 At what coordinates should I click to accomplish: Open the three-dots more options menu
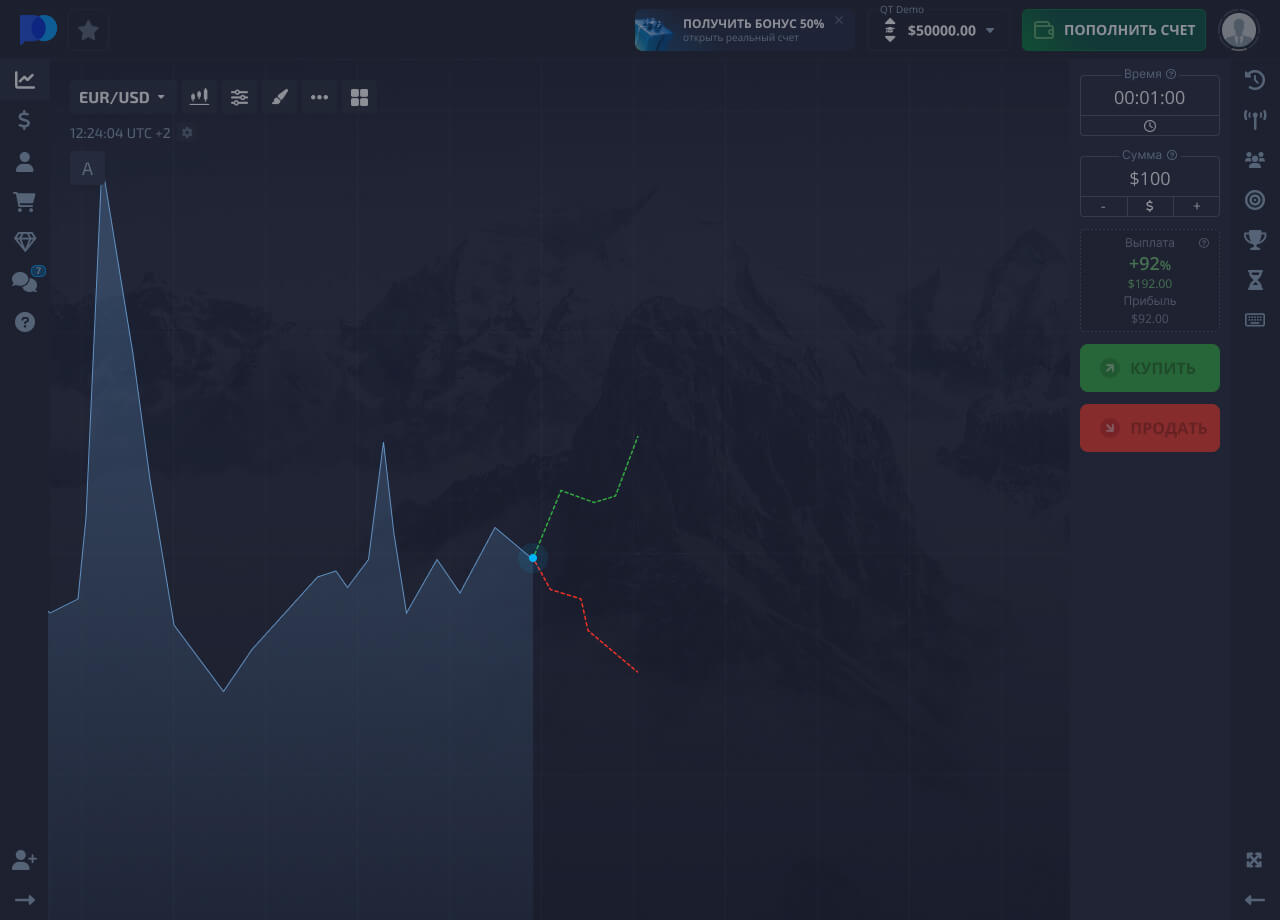point(319,97)
